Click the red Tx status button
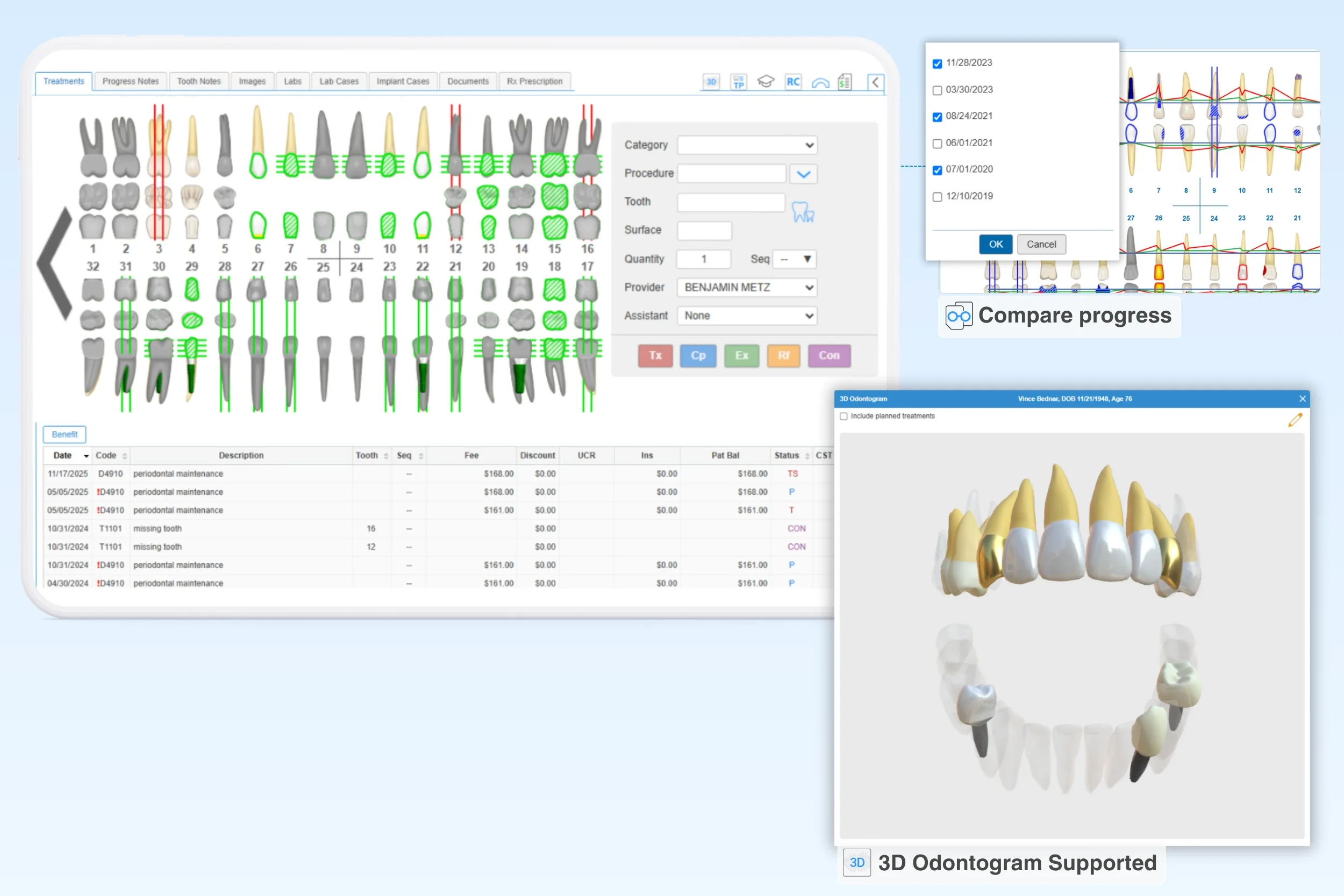This screenshot has width=1344, height=896. pyautogui.click(x=655, y=355)
